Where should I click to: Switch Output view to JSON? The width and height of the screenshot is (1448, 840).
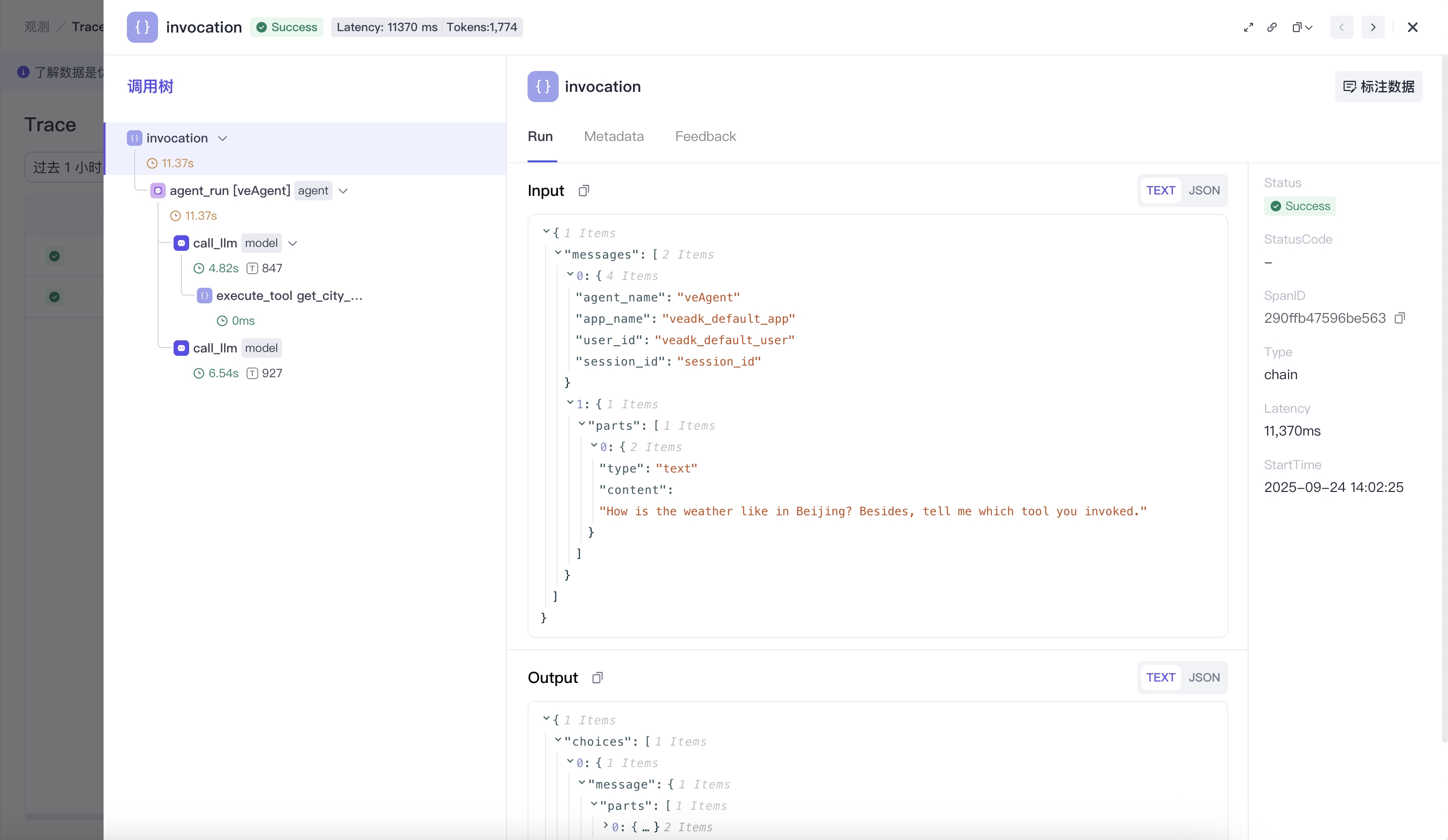[x=1204, y=678]
